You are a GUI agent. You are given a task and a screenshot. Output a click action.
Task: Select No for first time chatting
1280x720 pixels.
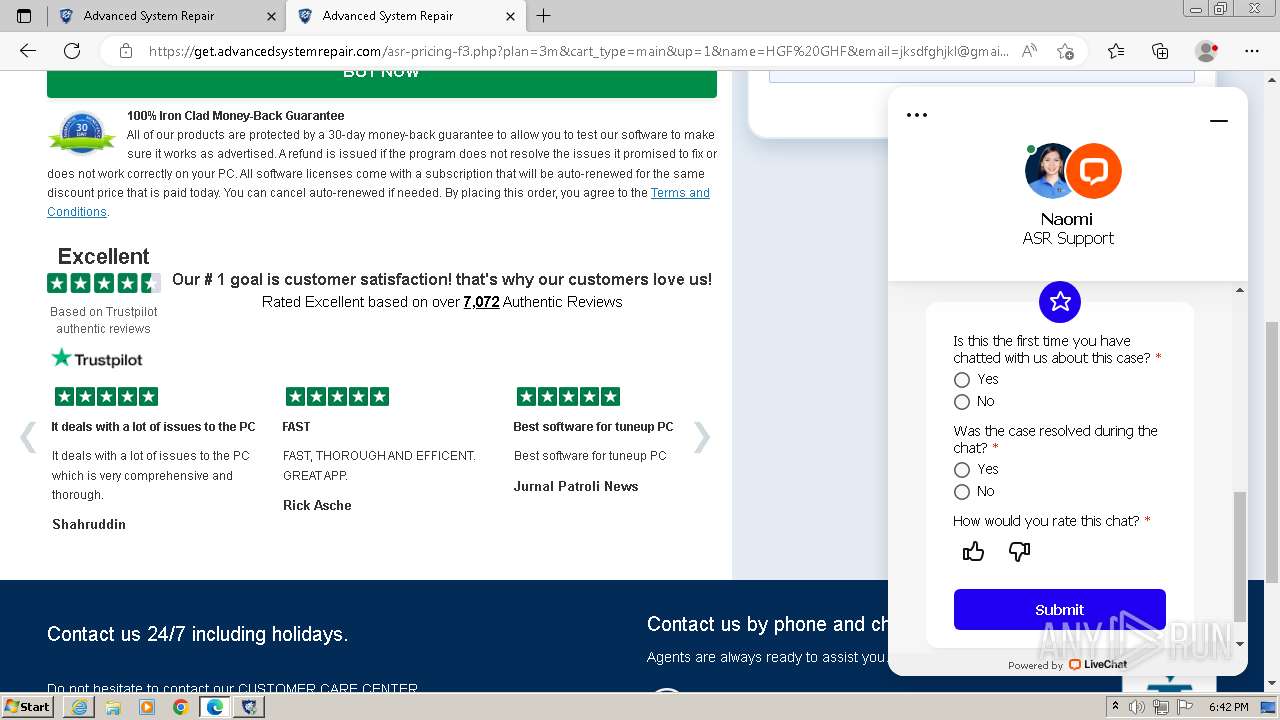tap(962, 402)
